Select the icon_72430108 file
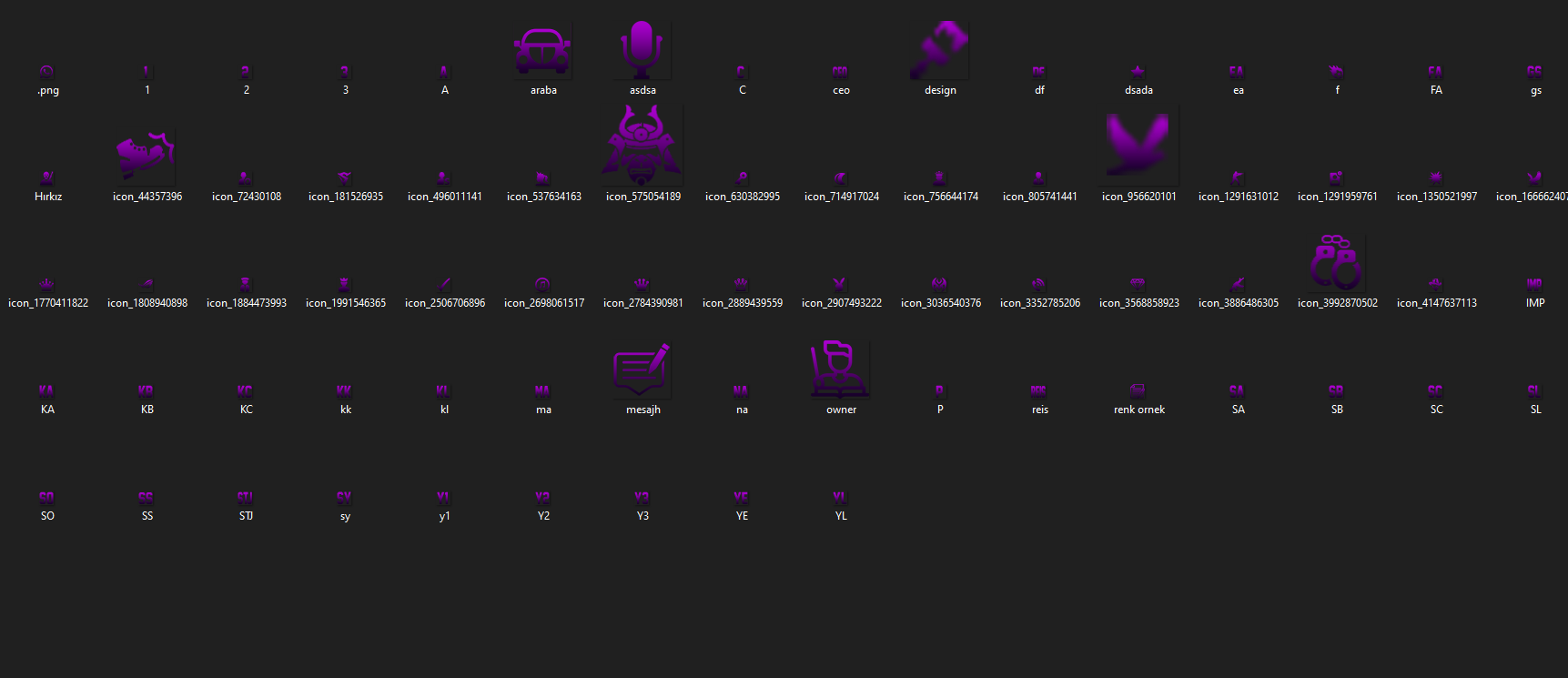This screenshot has height=678, width=1568. coord(245,177)
